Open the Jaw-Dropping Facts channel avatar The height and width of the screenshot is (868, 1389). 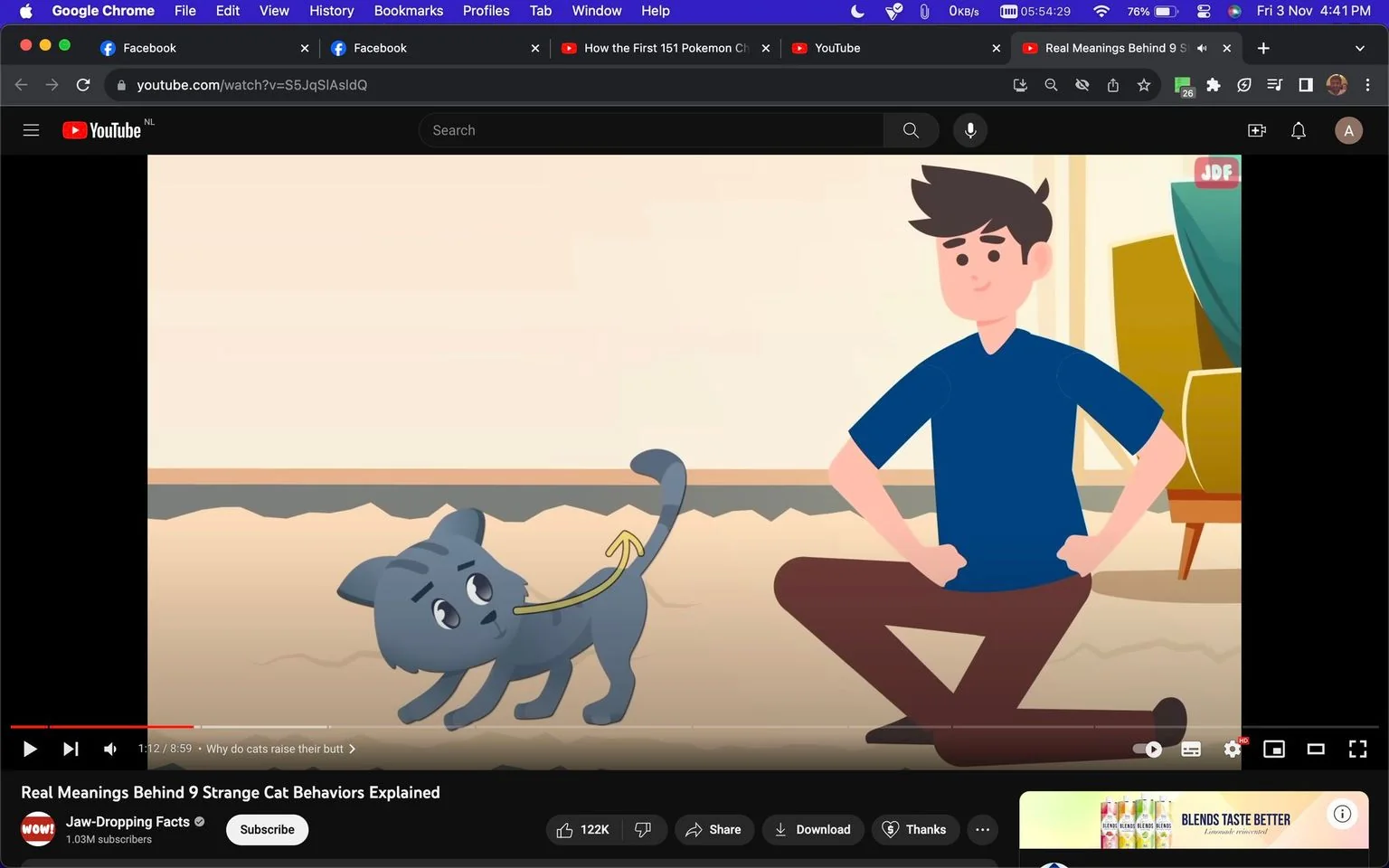(38, 829)
